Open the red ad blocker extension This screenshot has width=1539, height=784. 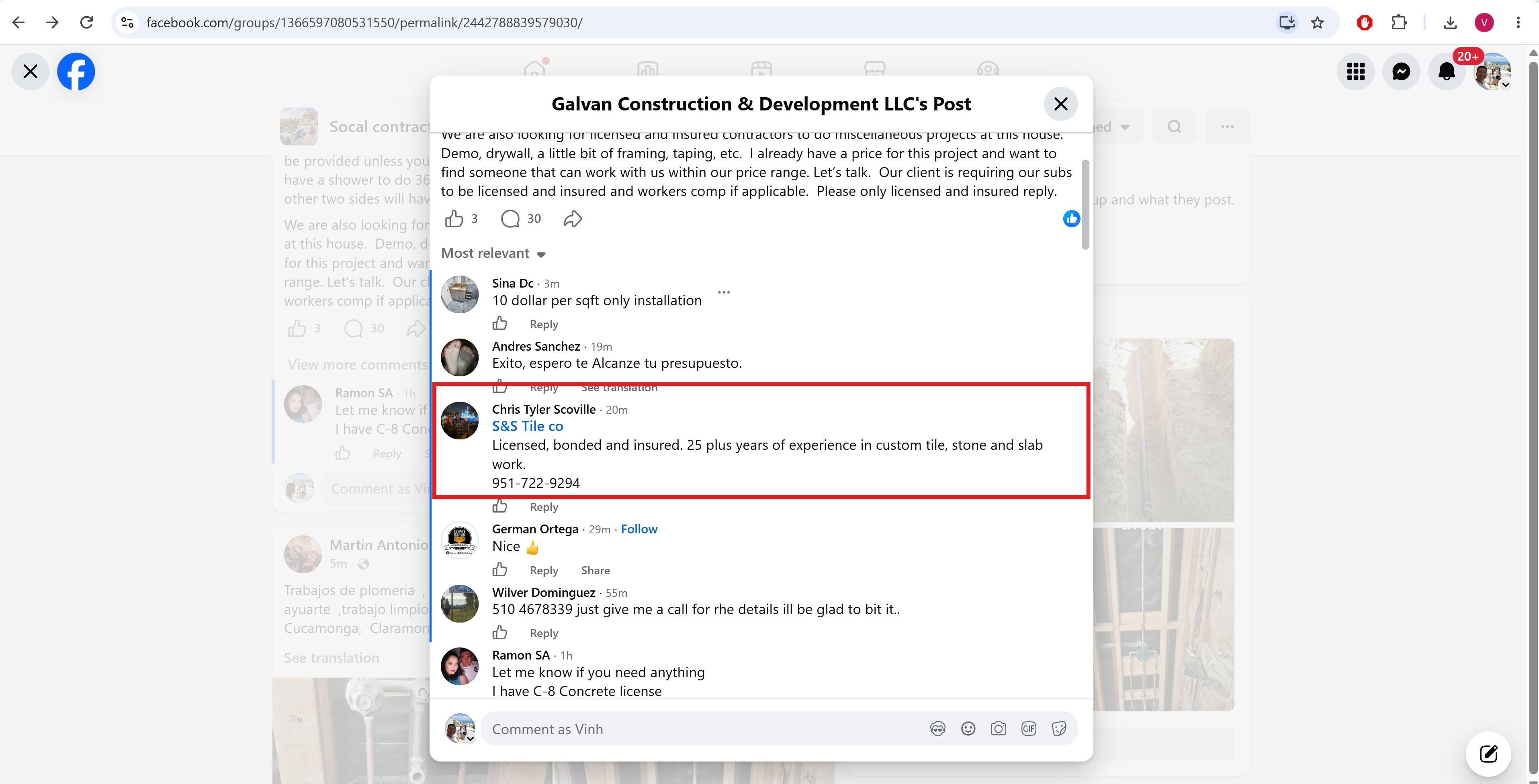(1365, 22)
